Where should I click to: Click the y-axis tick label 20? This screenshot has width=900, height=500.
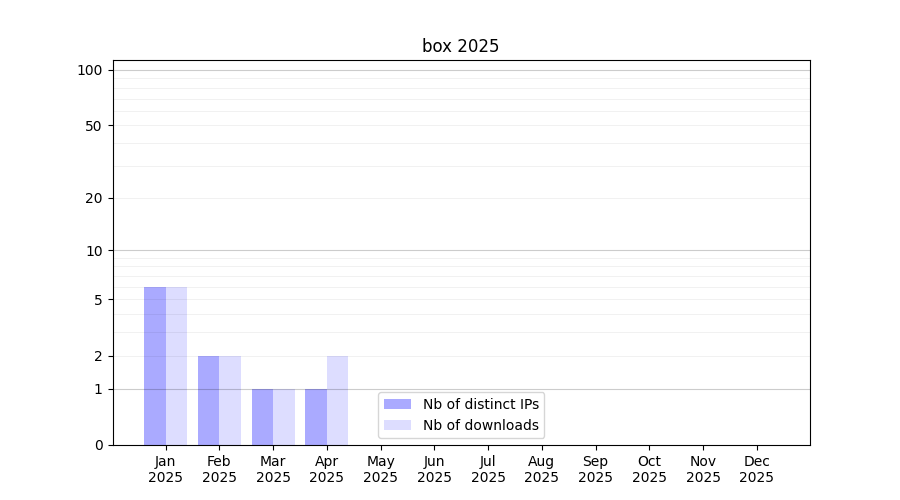point(94,198)
